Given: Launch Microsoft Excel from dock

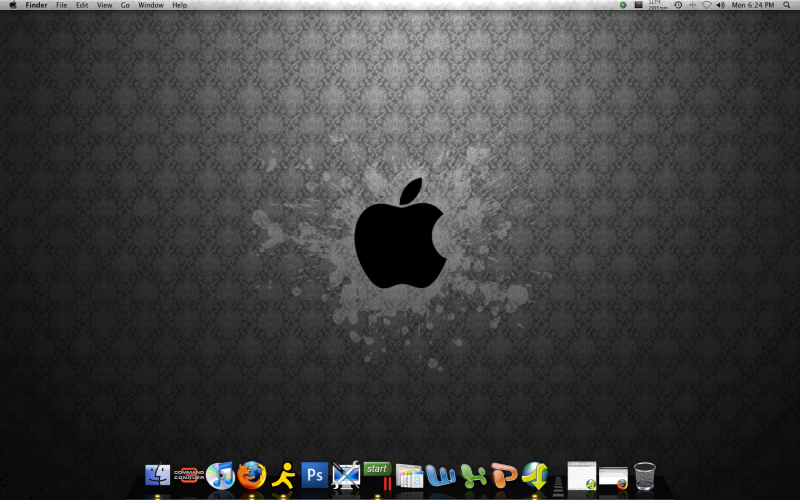Looking at the screenshot, I should (x=472, y=475).
